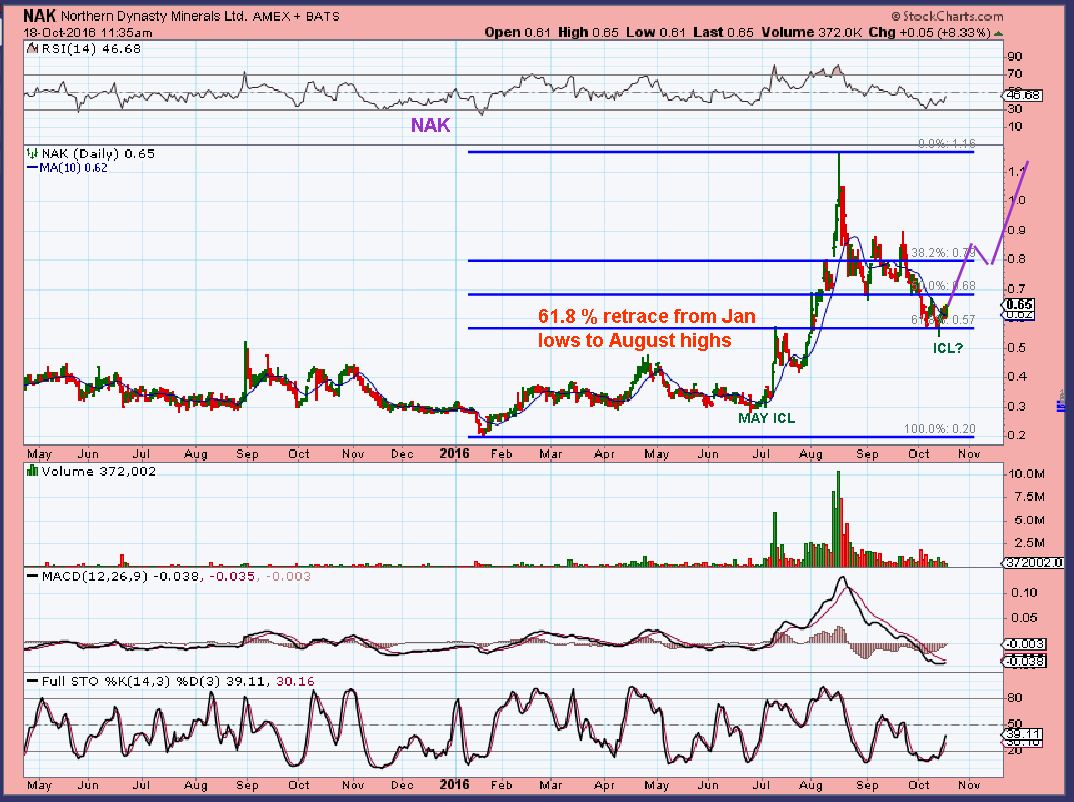Click the candlestick icon beside NAK (Daily)
1074x802 pixels.
[32, 153]
